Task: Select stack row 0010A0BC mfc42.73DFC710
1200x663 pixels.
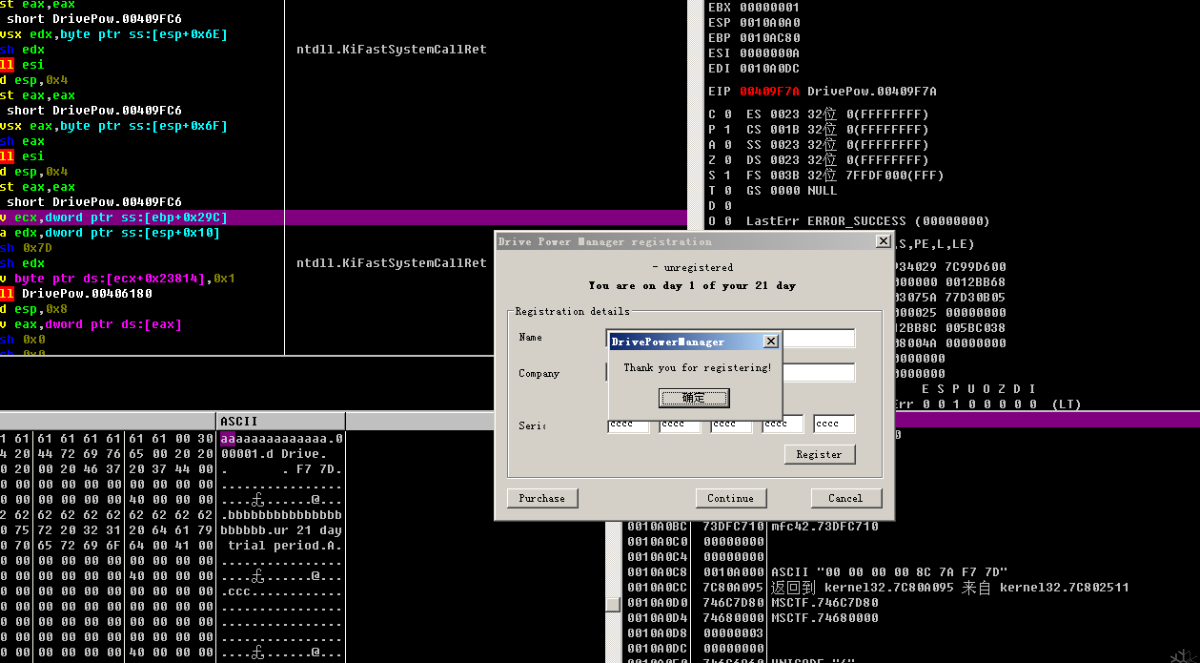Action: point(752,525)
